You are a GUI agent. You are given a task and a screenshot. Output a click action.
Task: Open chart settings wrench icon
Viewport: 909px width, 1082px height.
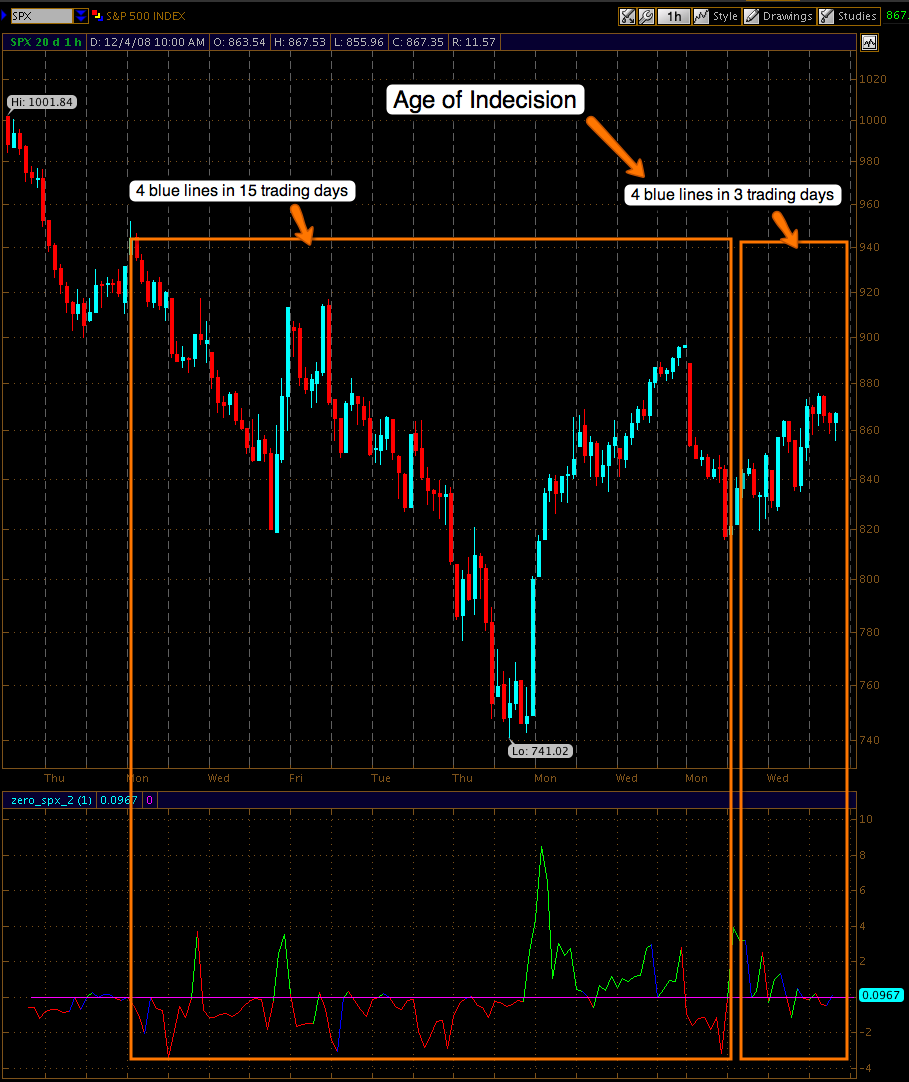point(646,16)
